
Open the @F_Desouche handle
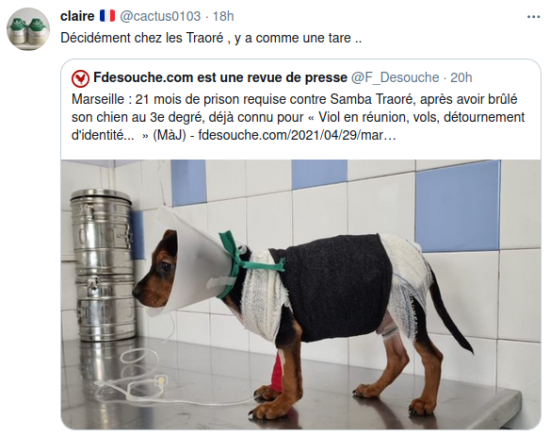pyautogui.click(x=395, y=78)
